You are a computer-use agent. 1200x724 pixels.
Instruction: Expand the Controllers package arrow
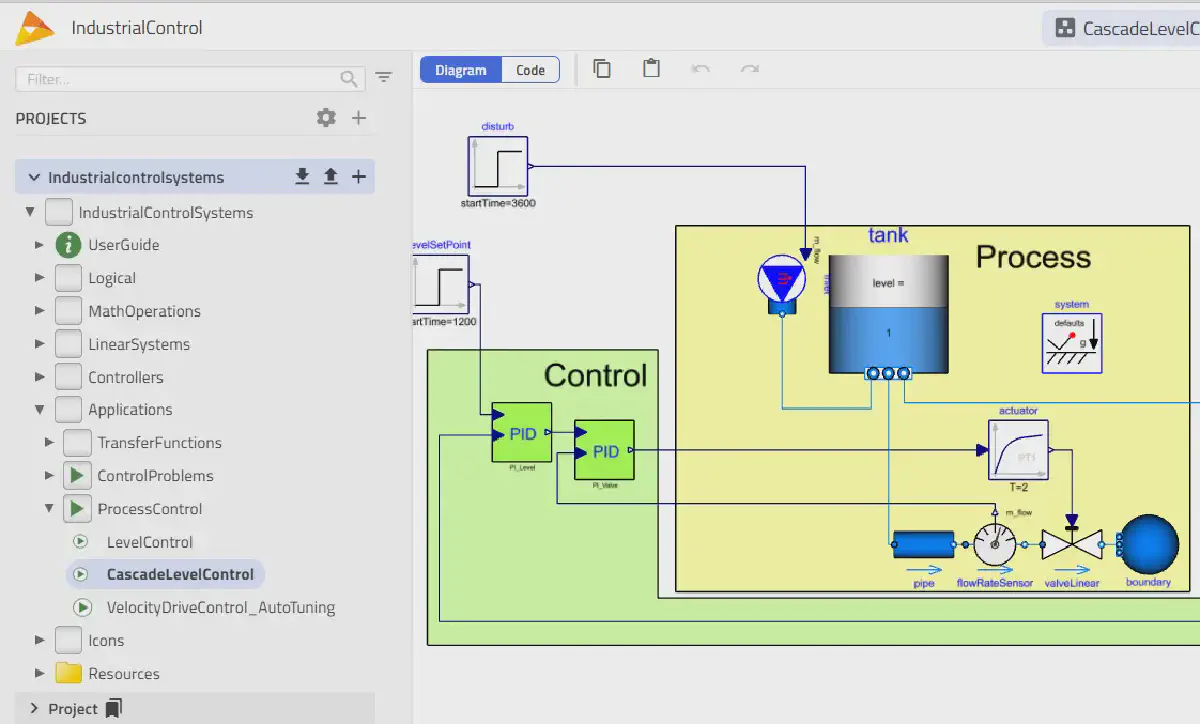39,377
